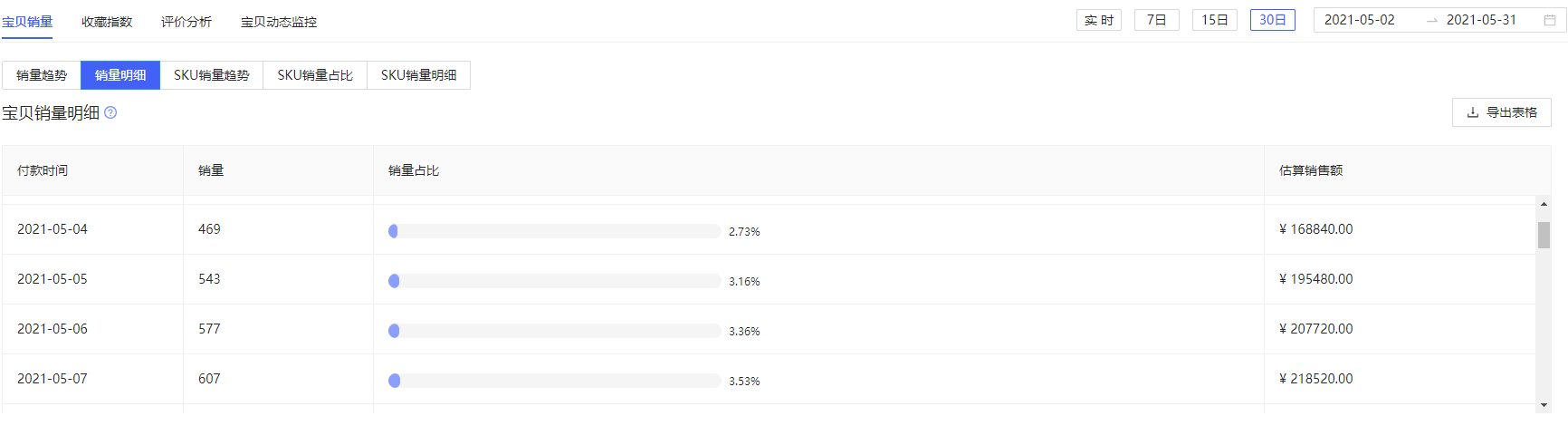Show the 销量趋势 sub-tab
Screen dimensions: 1568x445
point(42,75)
